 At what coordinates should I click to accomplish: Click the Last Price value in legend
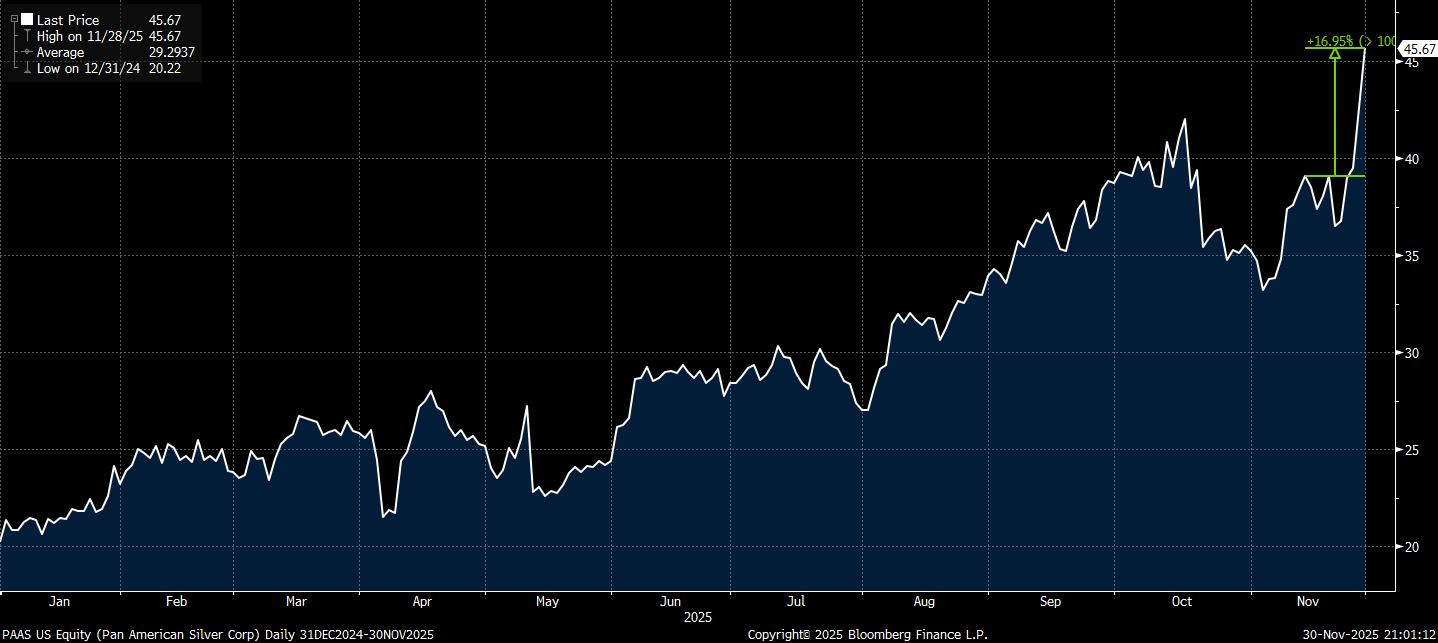coord(164,20)
